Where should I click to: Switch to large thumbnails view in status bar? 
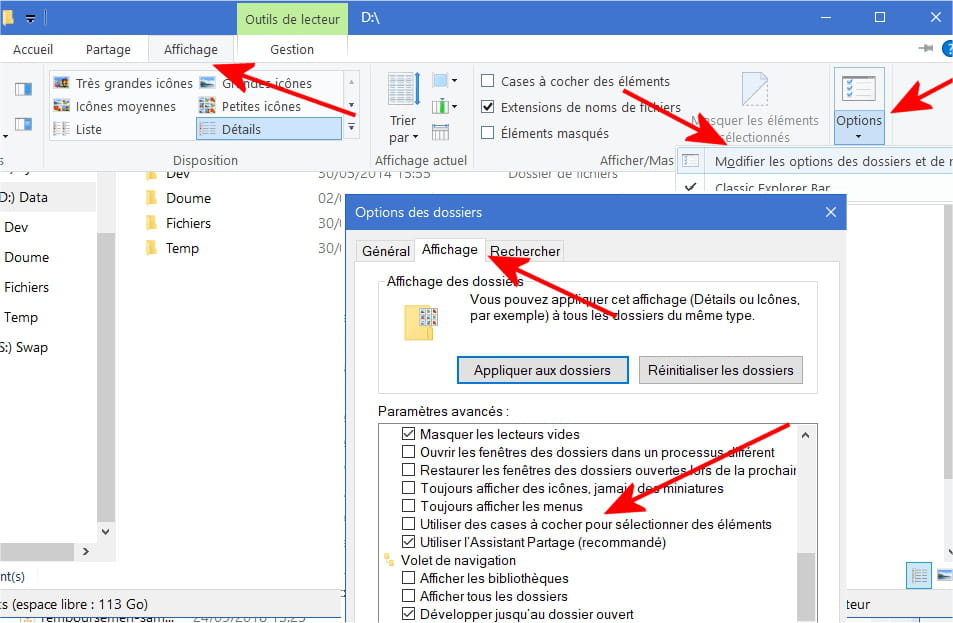944,575
